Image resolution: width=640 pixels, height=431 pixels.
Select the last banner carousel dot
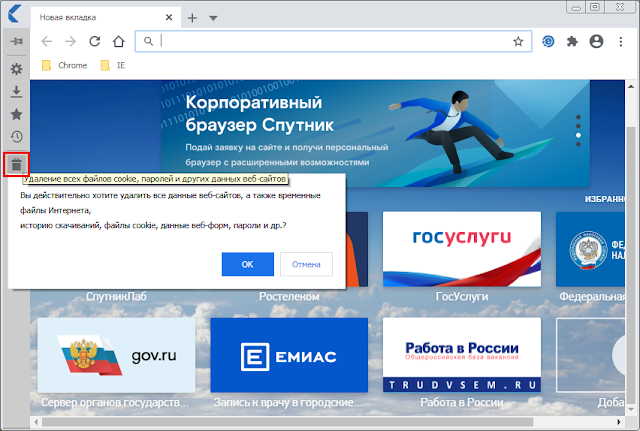pyautogui.click(x=578, y=144)
